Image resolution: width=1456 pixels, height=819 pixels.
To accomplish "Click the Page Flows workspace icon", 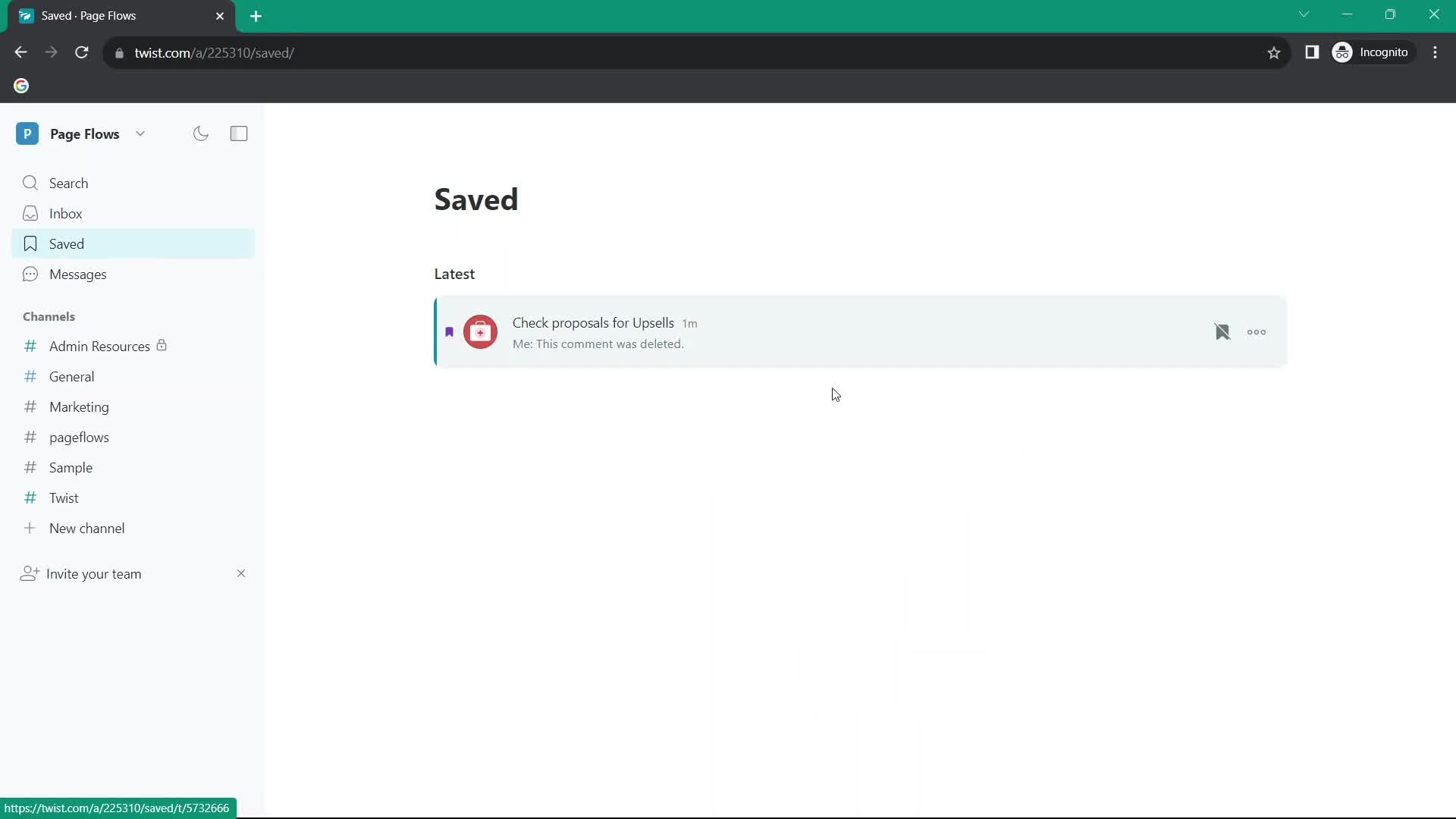I will 27,133.
